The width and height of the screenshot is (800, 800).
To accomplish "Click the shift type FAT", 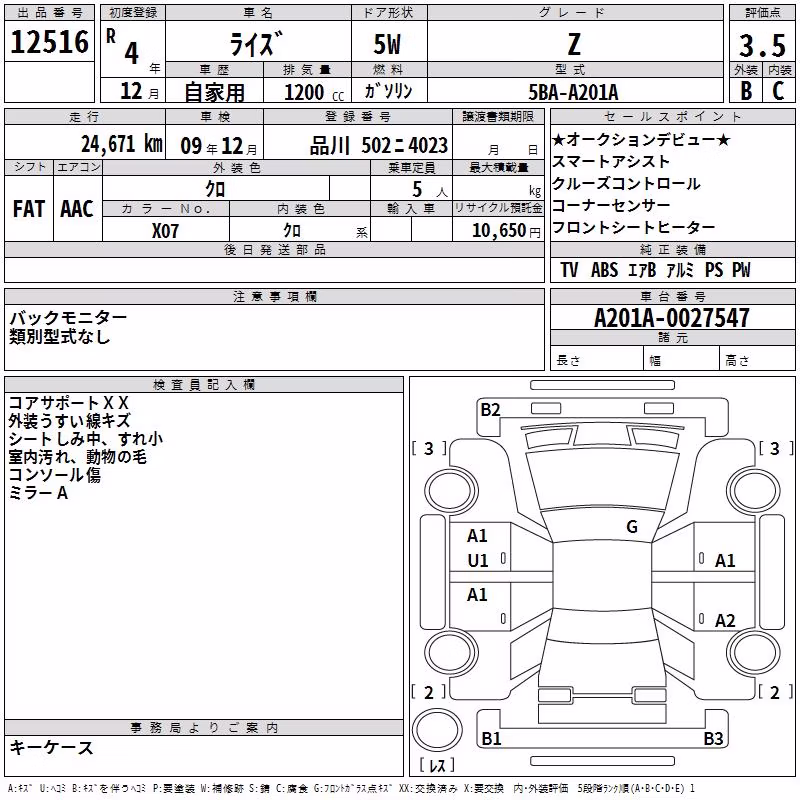I will coord(29,209).
